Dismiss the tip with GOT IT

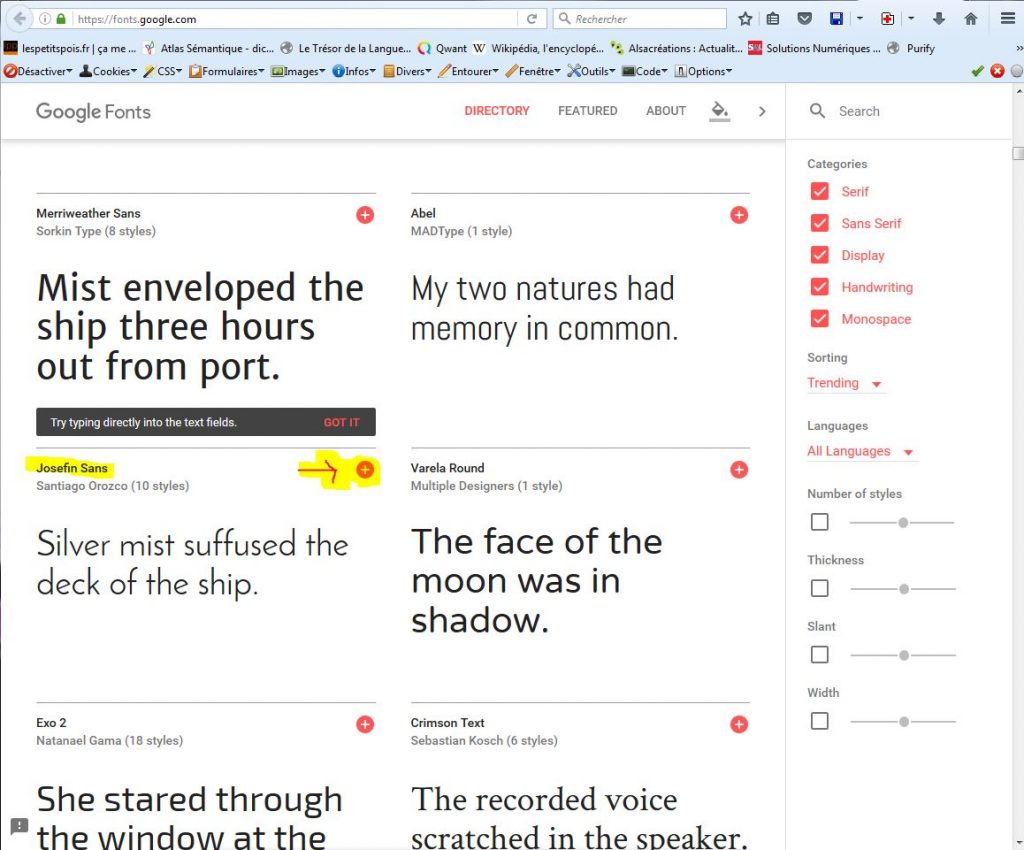(341, 423)
